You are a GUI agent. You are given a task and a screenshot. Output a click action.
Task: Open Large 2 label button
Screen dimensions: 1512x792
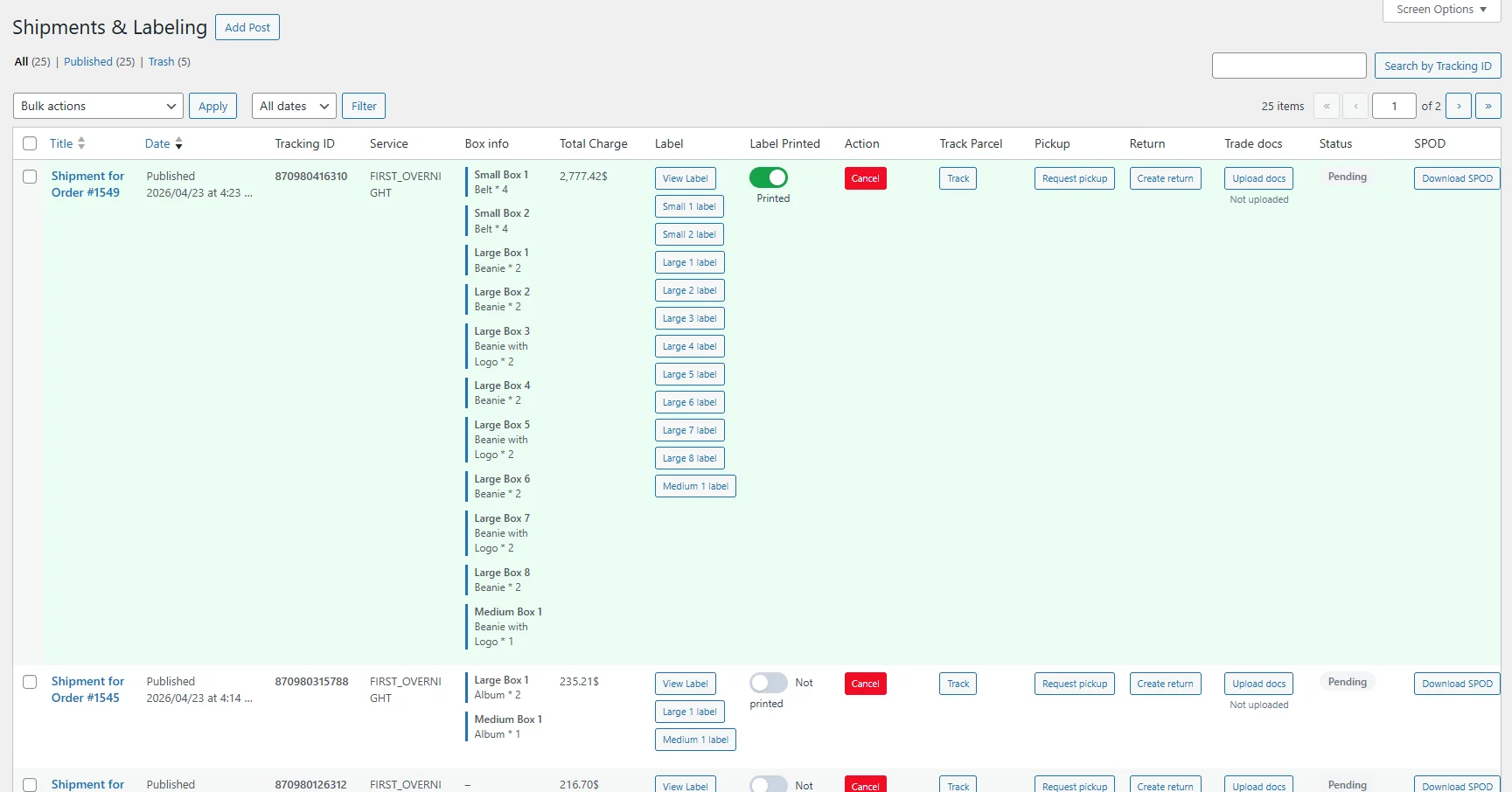tap(690, 290)
